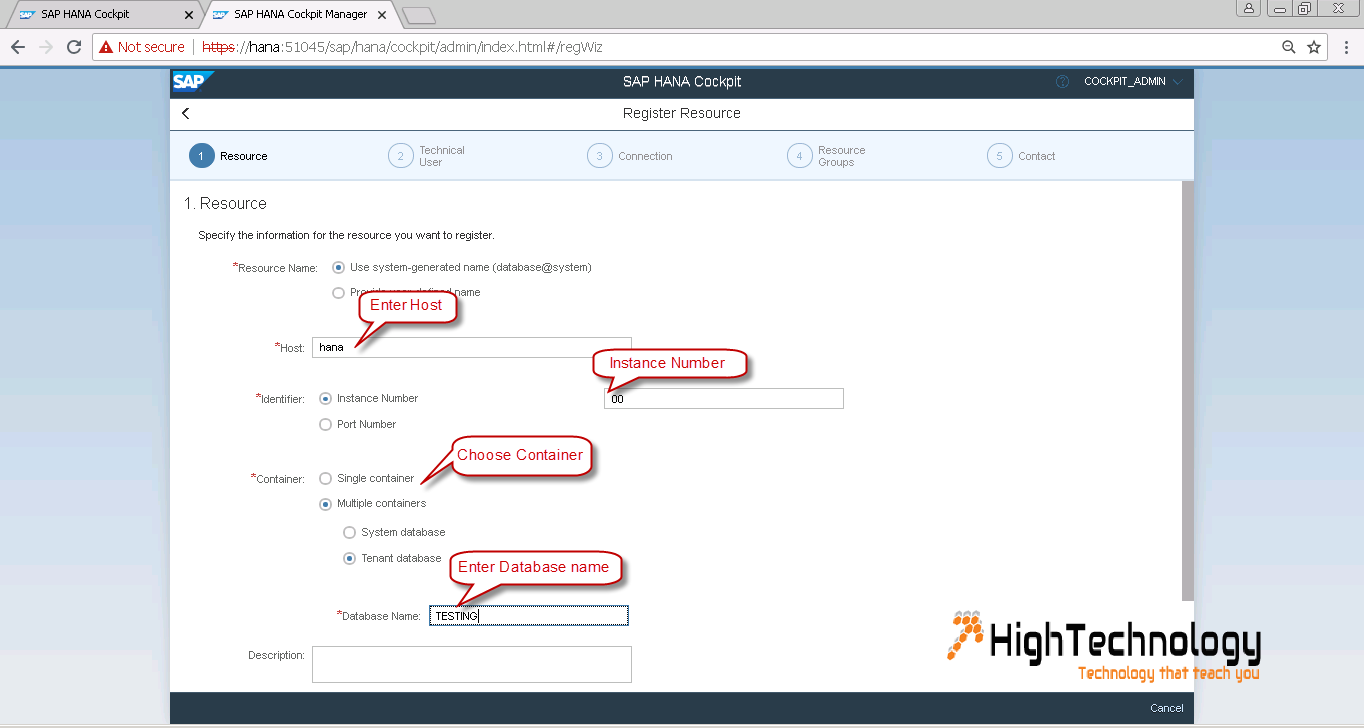Viewport: 1364px width, 728px height.
Task: Select System database radio button
Action: pos(349,533)
